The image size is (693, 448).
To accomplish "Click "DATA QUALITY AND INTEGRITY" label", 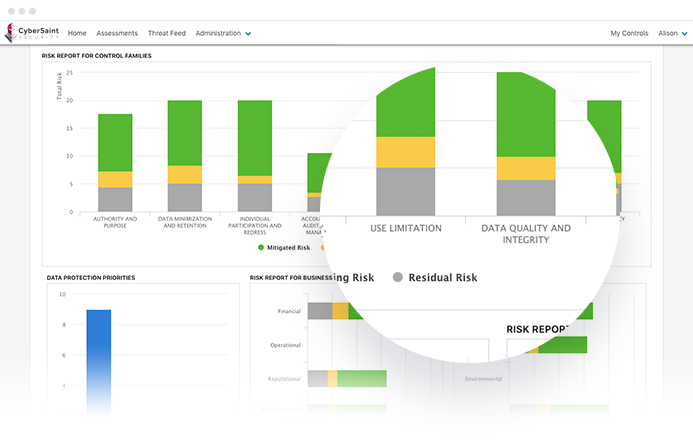I will coord(526,234).
